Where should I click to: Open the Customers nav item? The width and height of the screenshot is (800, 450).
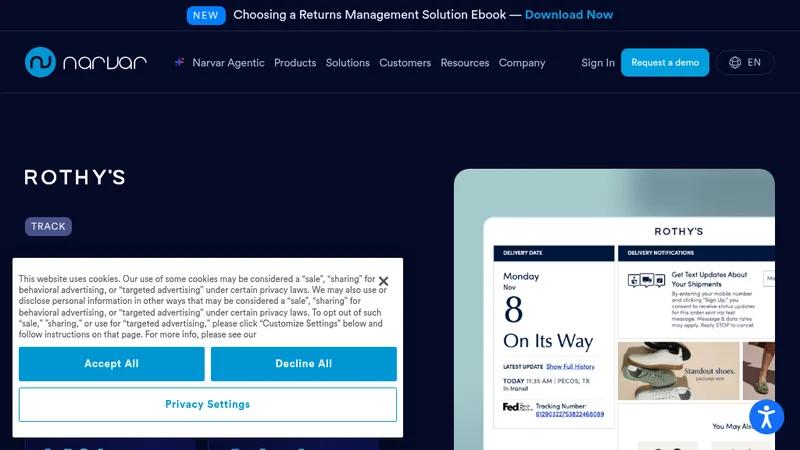pyautogui.click(x=405, y=63)
